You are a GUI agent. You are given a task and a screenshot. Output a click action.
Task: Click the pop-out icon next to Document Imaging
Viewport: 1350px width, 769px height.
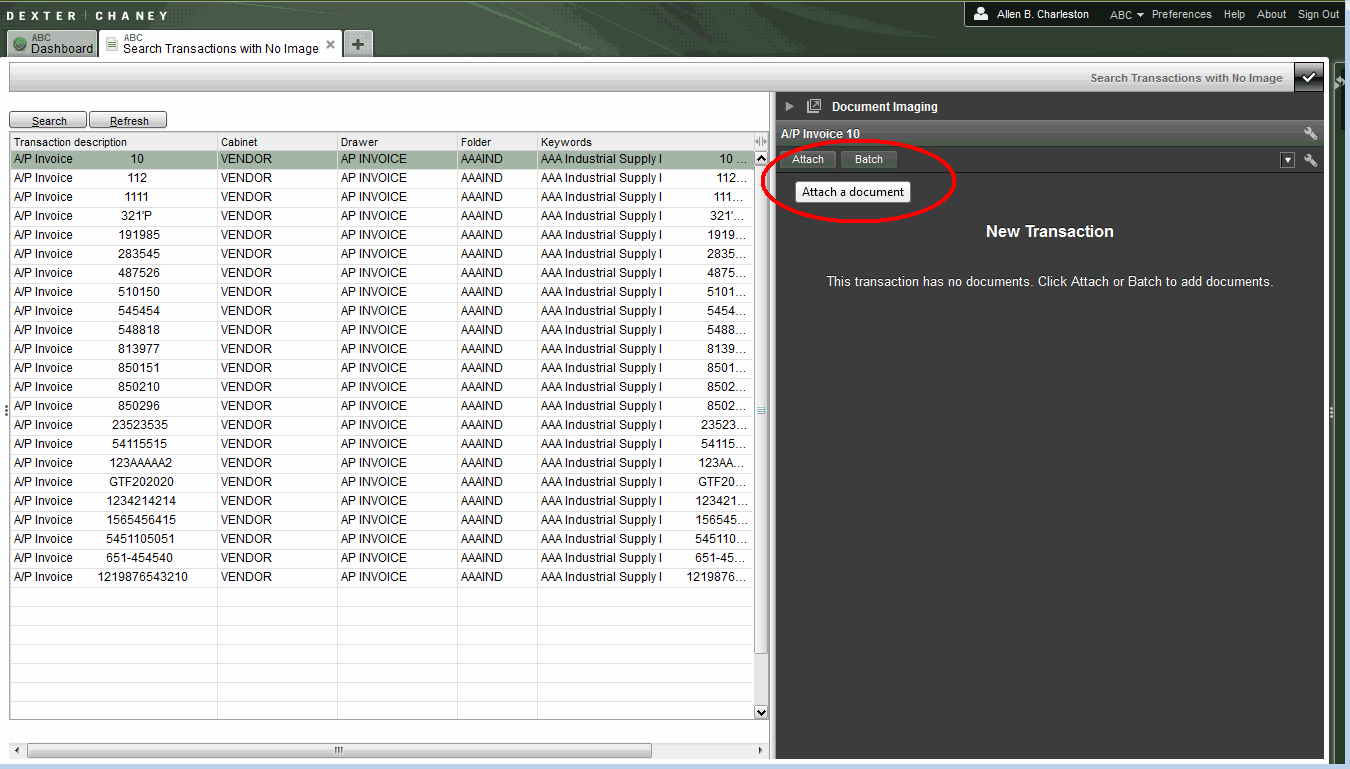[814, 106]
